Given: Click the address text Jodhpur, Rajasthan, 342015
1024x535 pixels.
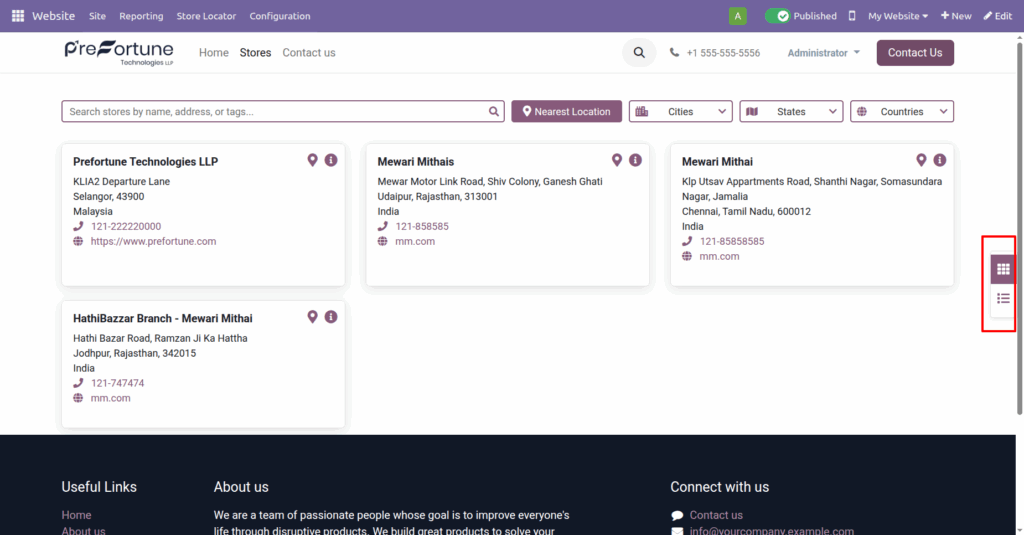Looking at the screenshot, I should click(135, 353).
